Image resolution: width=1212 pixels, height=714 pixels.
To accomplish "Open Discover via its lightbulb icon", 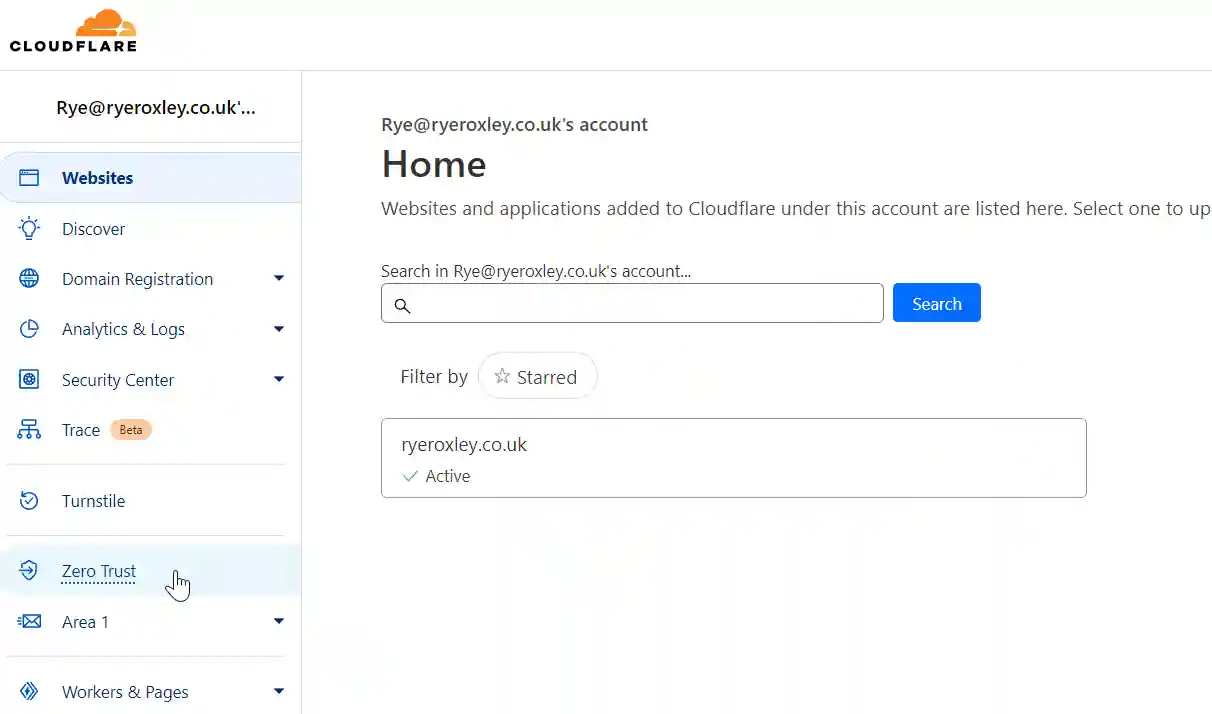I will tap(28, 228).
